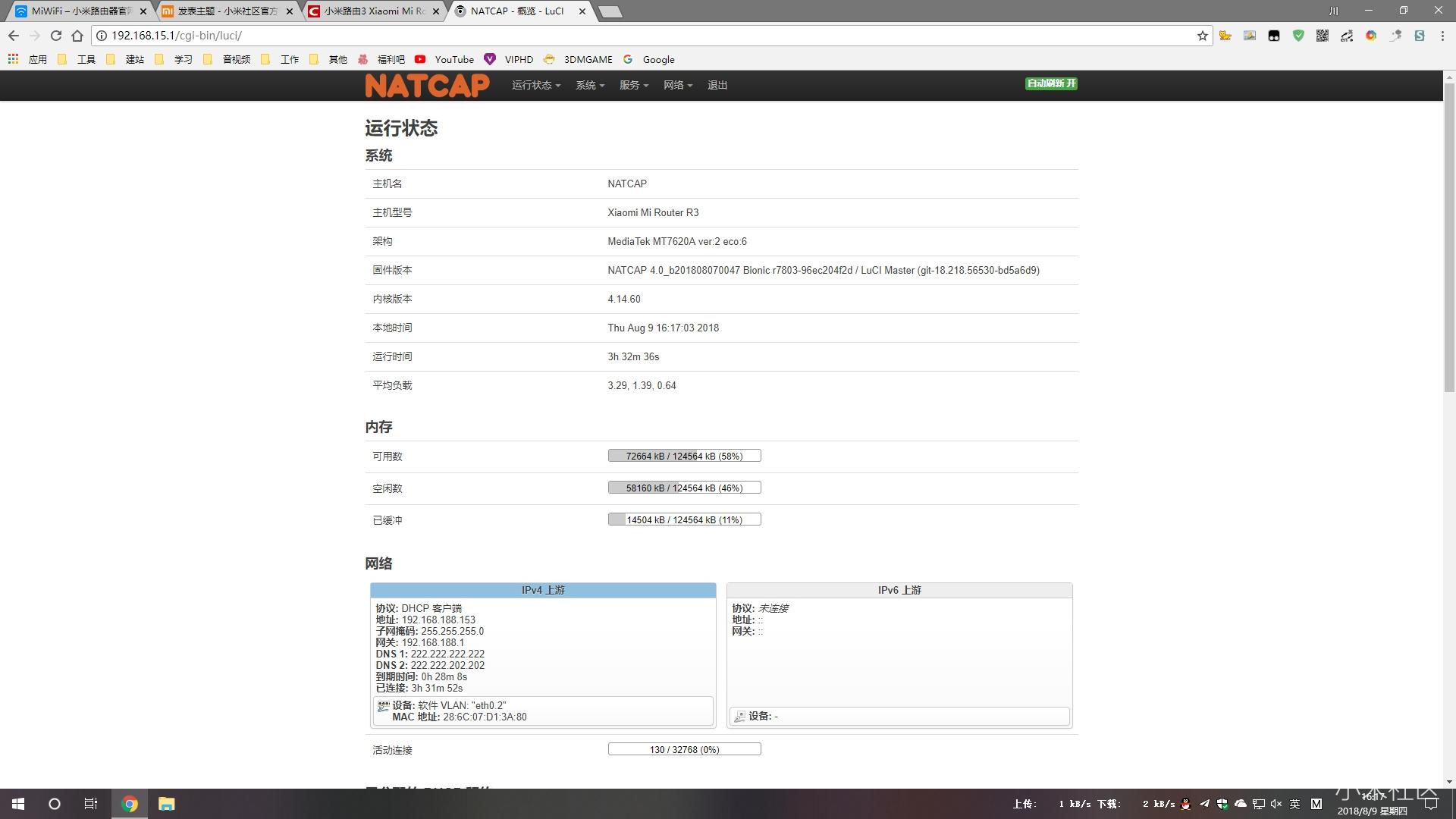Open the Tampermonkey extension icon

(x=1274, y=36)
